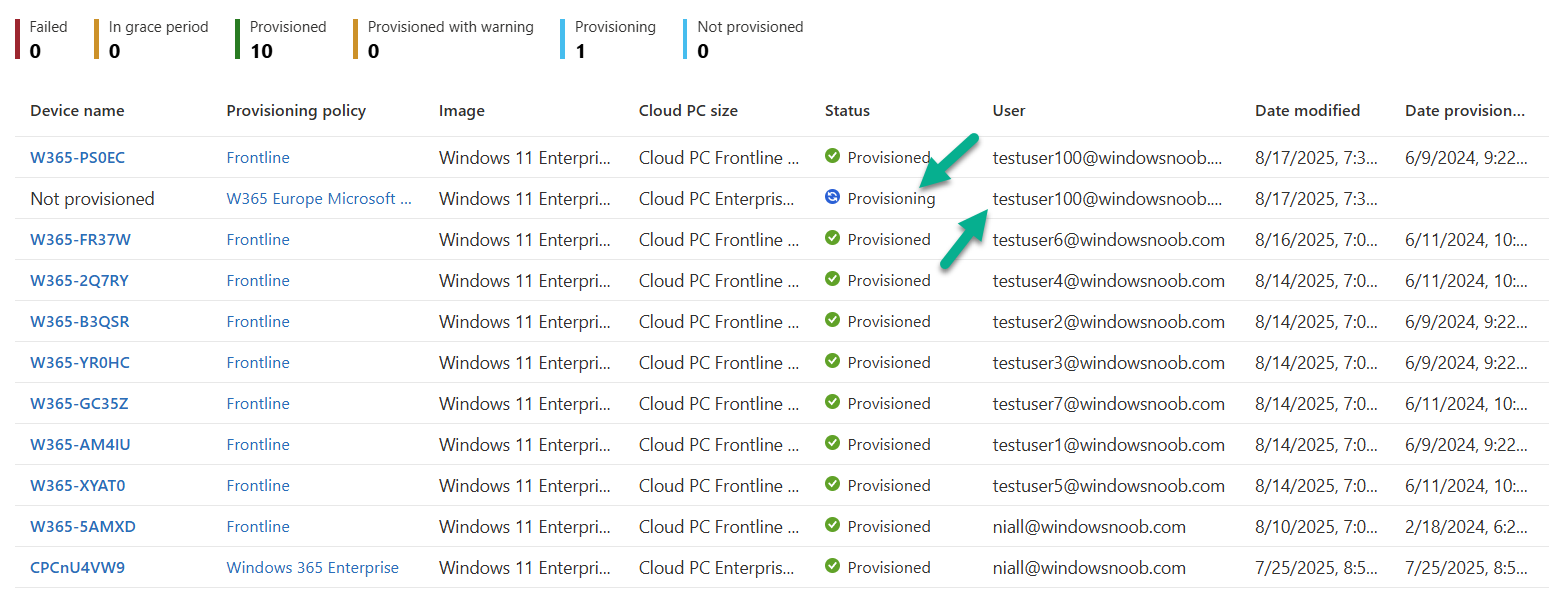Sort by Date modified column
This screenshot has height=605, width=1549.
pos(1307,111)
